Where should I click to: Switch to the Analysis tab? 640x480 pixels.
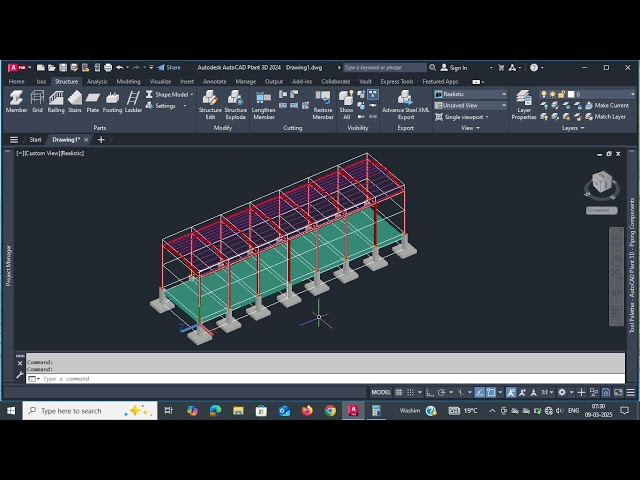coord(97,82)
